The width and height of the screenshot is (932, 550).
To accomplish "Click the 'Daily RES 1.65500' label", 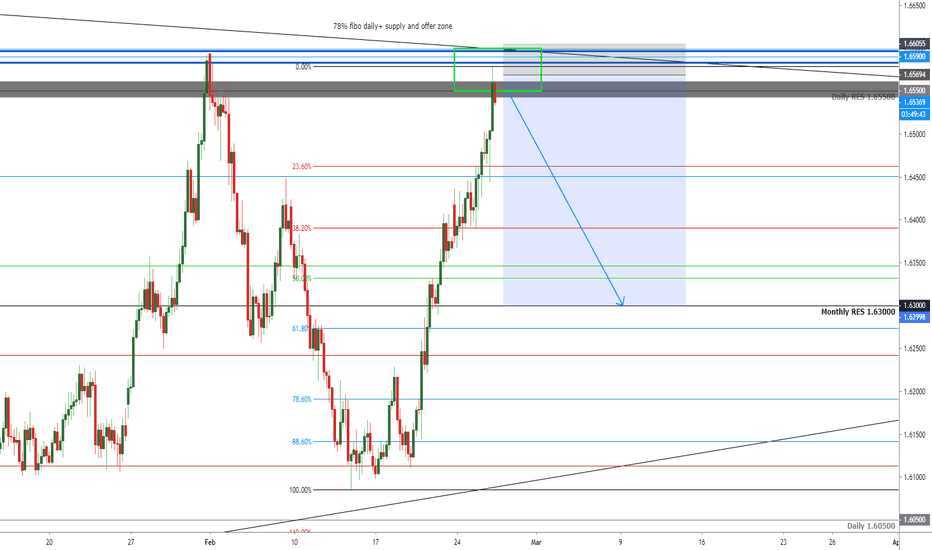I will [x=863, y=97].
